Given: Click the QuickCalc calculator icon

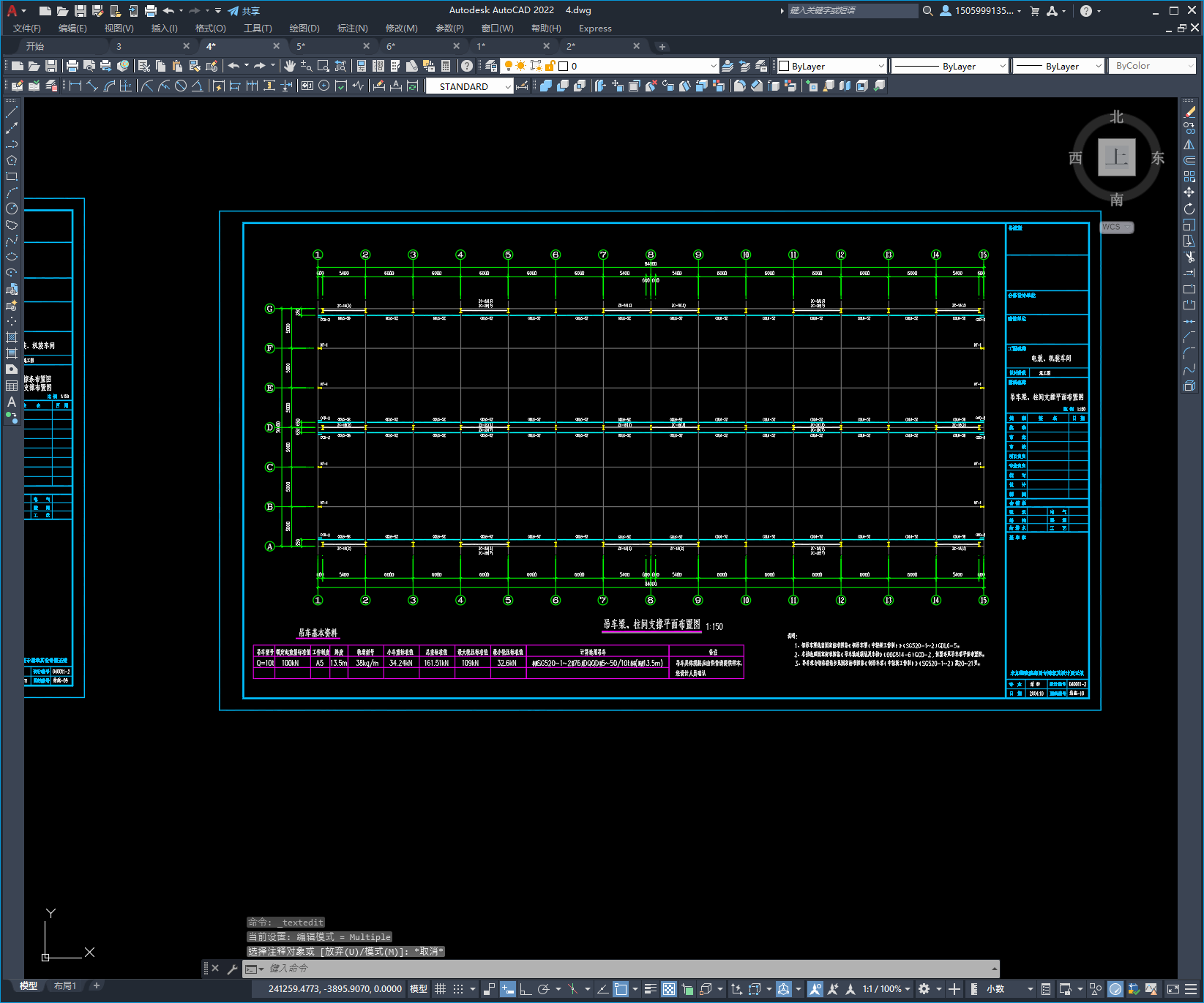Looking at the screenshot, I should tap(446, 66).
